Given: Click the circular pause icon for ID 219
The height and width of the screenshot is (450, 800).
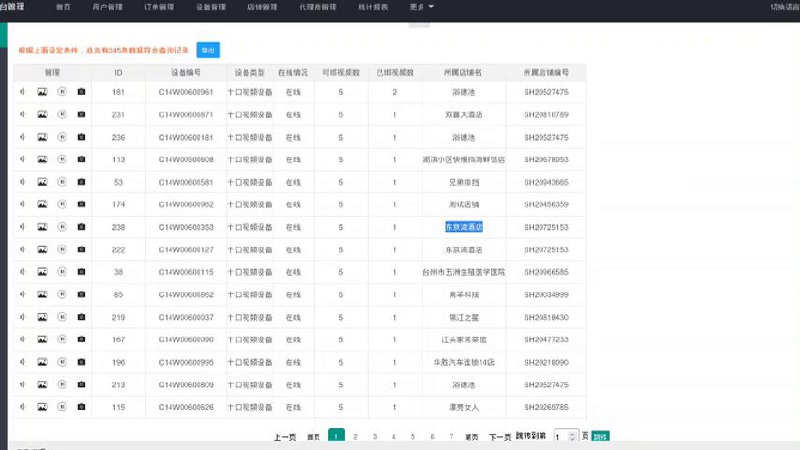Looking at the screenshot, I should click(62, 317).
